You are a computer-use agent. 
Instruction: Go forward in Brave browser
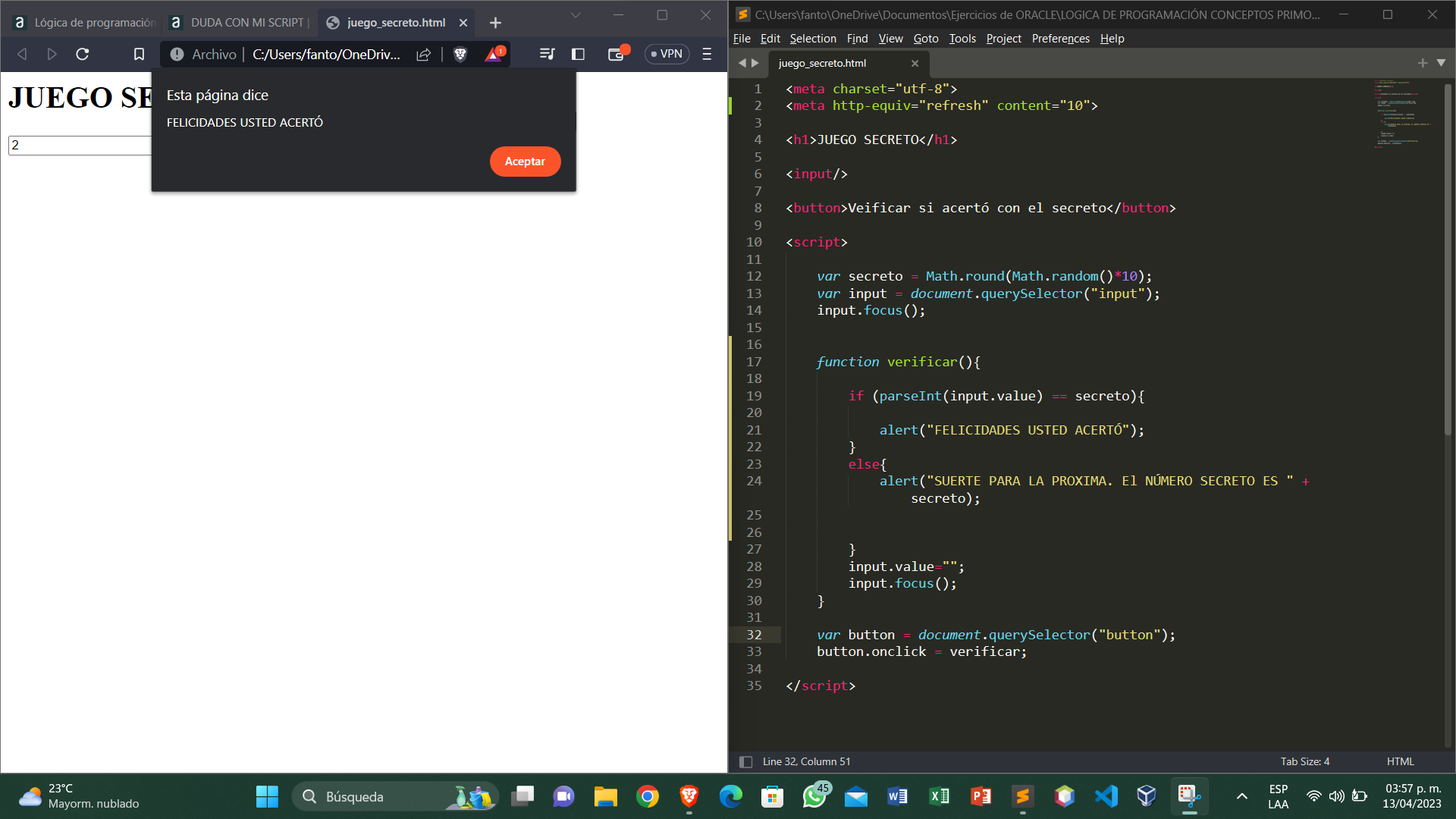tap(52, 54)
